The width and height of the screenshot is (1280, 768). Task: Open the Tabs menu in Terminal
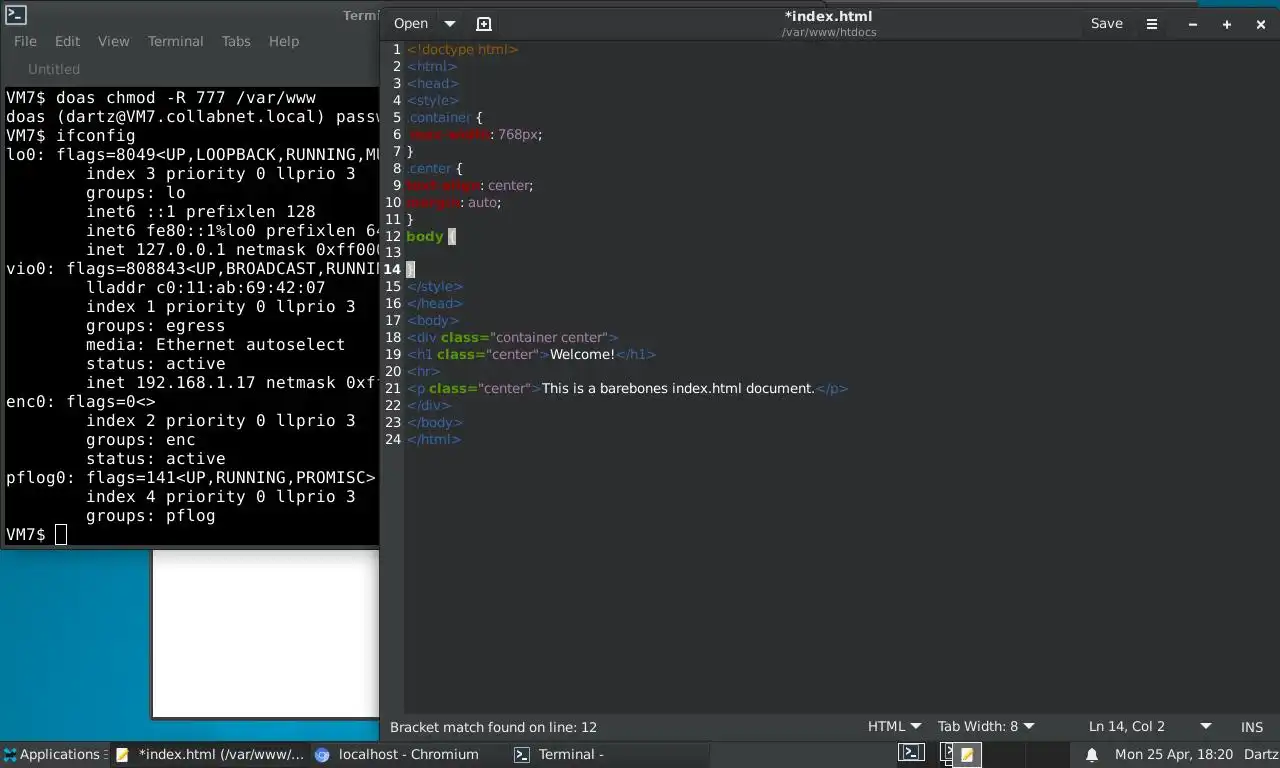pyautogui.click(x=236, y=41)
